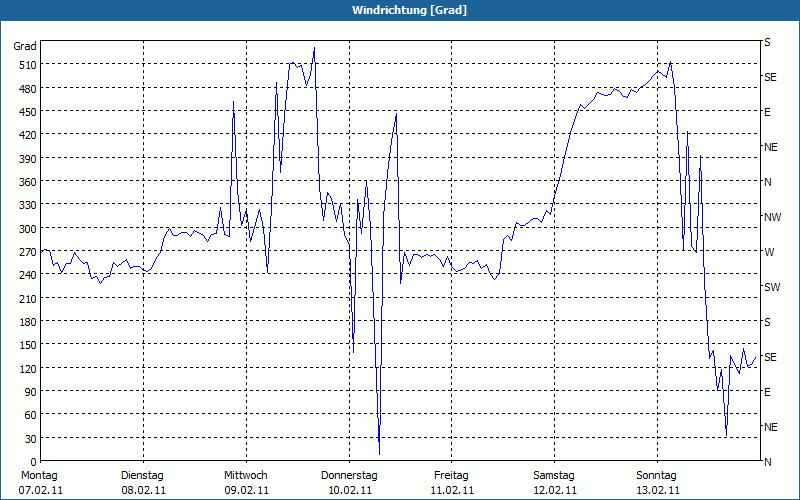Click y-axis value 360
800x500 pixels.
click(28, 182)
